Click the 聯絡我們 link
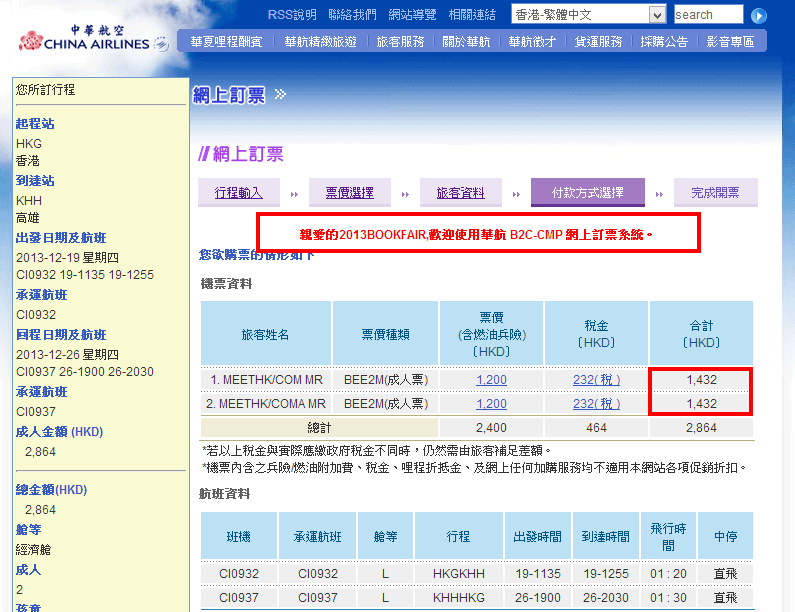795x612 pixels. pos(352,15)
